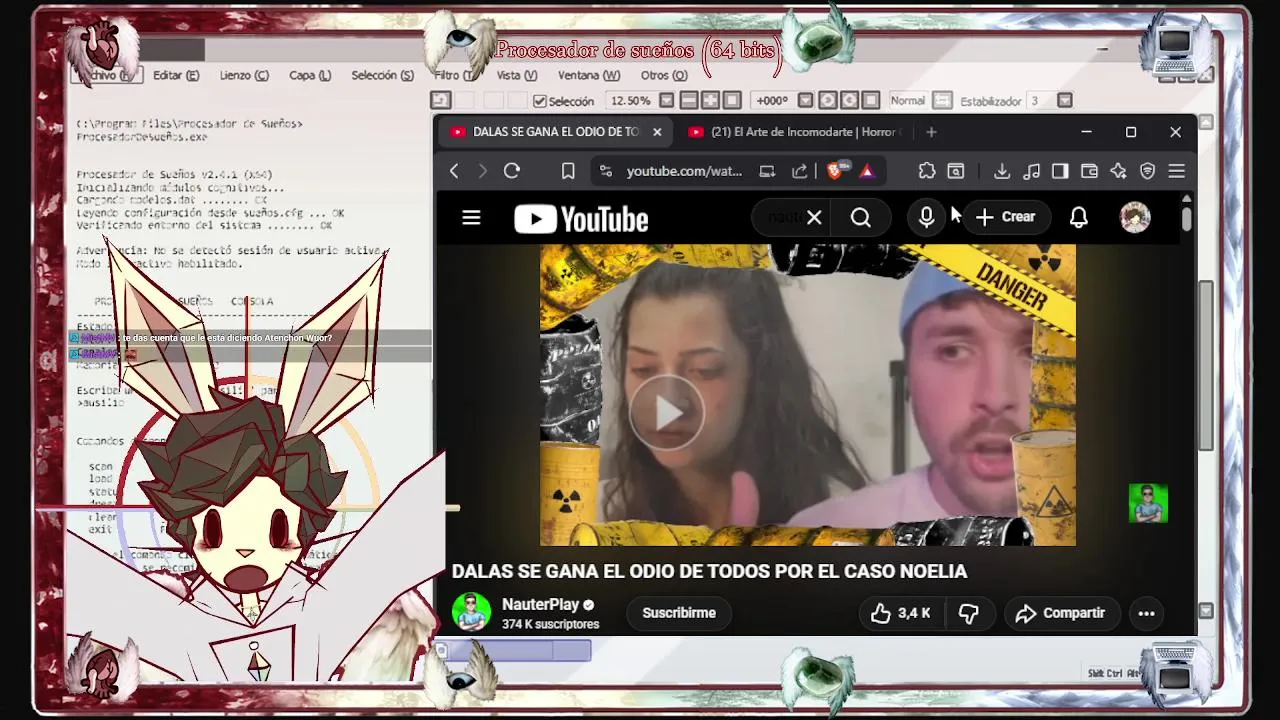Clear the YouTube search text
The height and width of the screenshot is (720, 1280).
(x=814, y=218)
